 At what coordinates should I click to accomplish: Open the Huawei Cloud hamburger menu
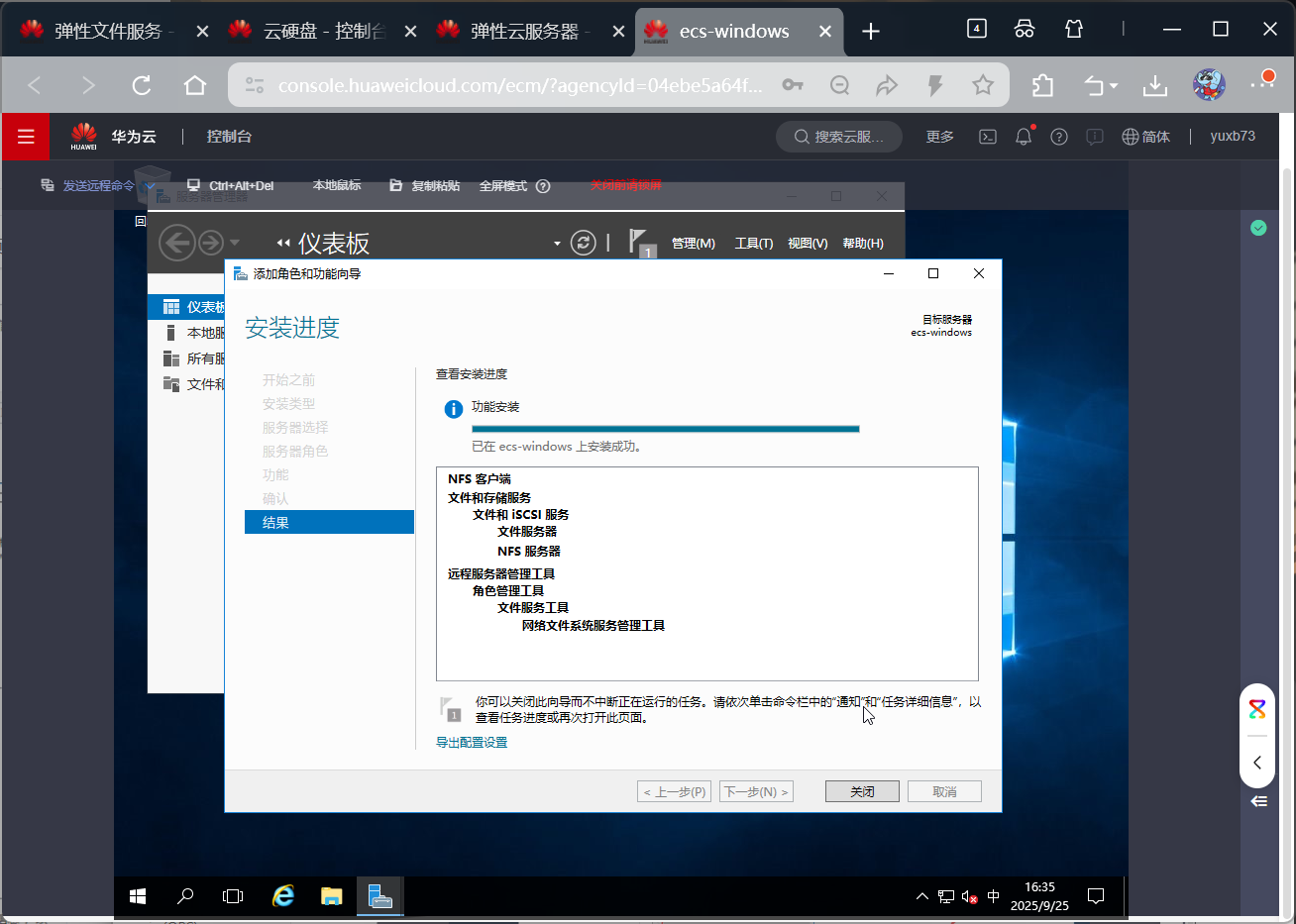tap(26, 137)
